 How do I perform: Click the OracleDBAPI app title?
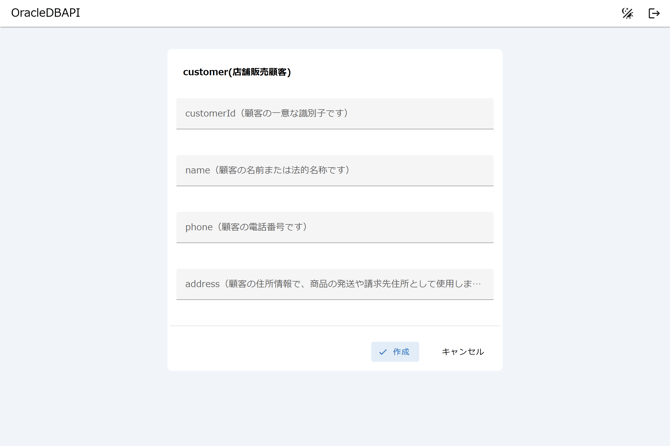point(46,13)
